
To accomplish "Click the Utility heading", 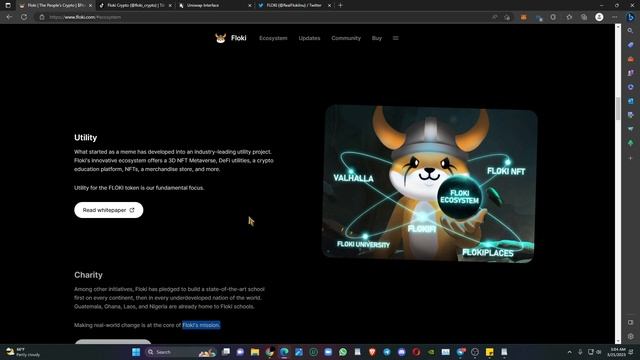I will click(85, 138).
